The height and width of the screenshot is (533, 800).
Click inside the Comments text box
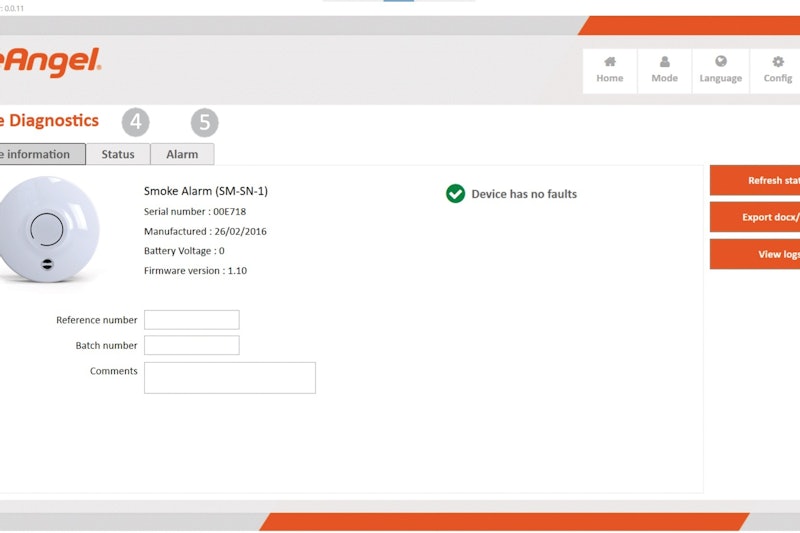tap(230, 377)
